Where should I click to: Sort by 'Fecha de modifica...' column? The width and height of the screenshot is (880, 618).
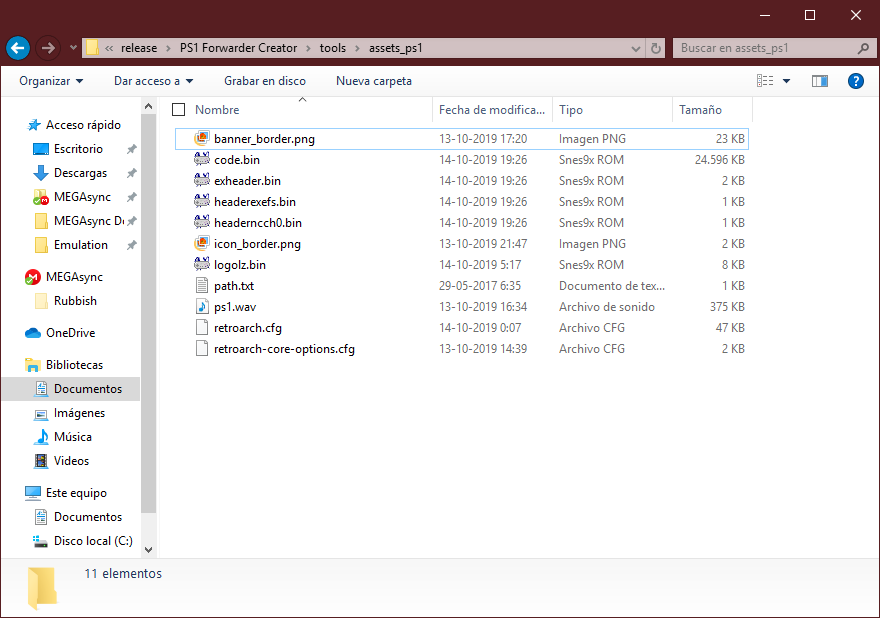tap(492, 110)
